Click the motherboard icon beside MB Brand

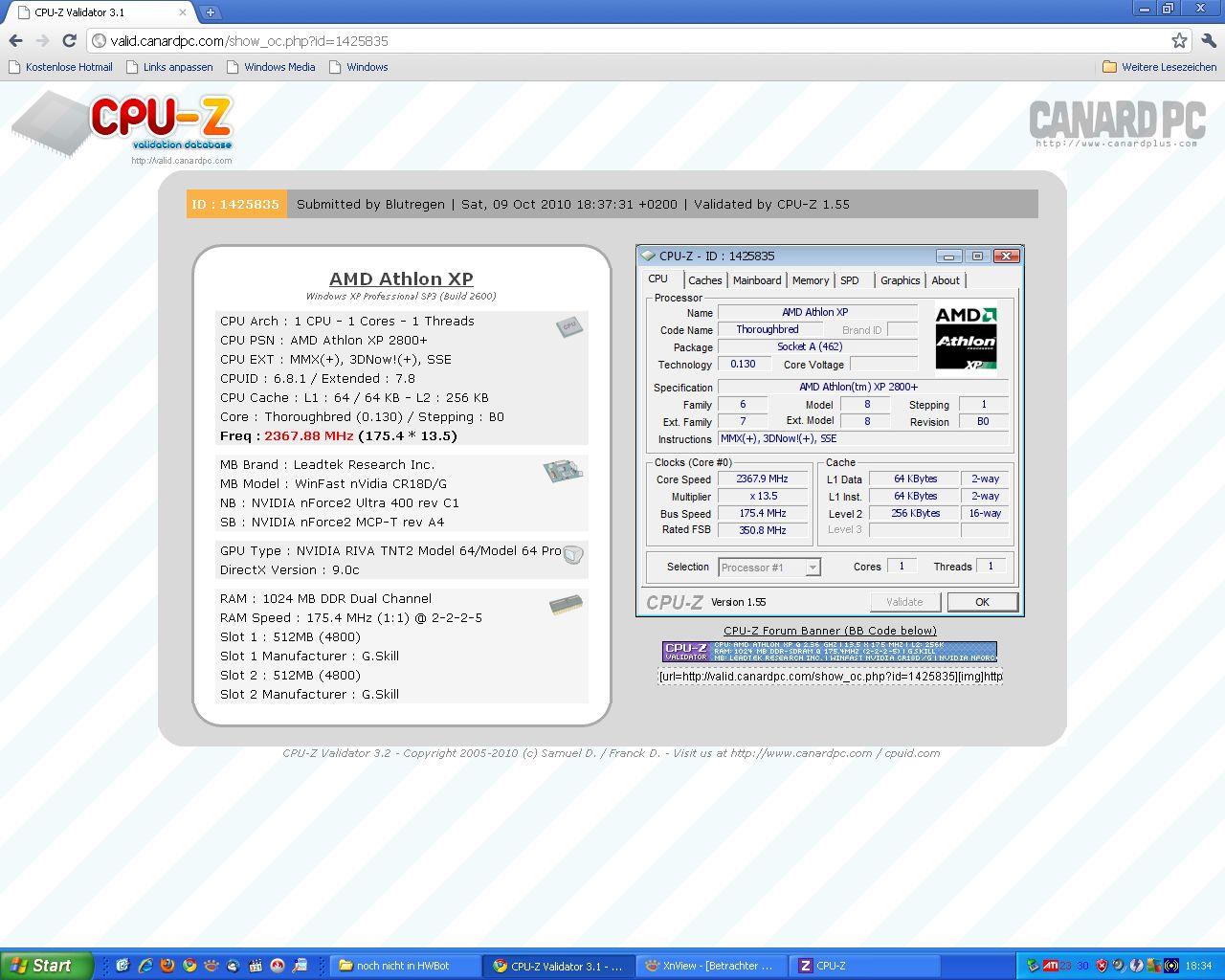click(x=563, y=470)
